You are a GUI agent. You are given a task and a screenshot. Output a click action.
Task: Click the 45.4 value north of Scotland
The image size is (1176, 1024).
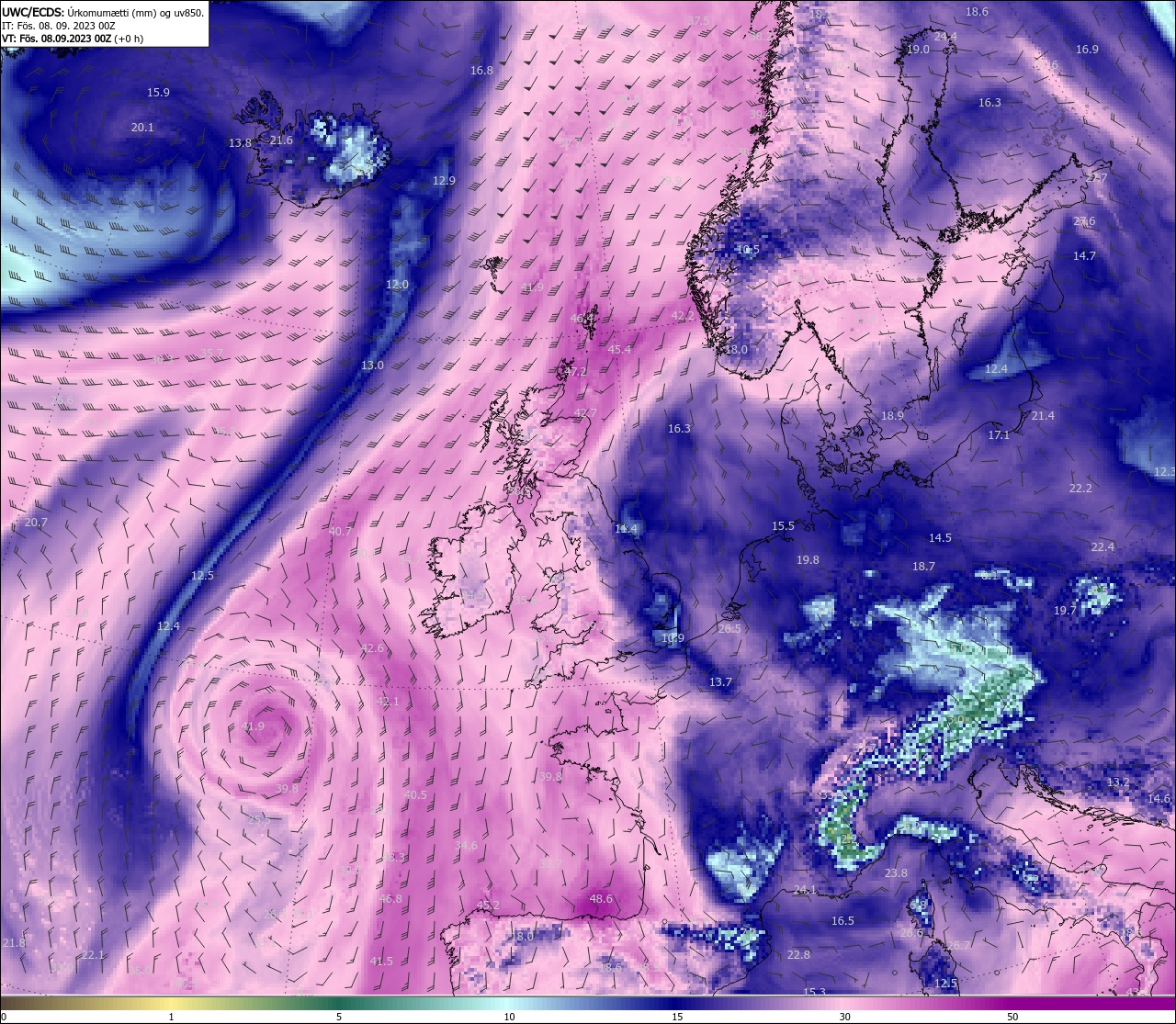point(620,350)
